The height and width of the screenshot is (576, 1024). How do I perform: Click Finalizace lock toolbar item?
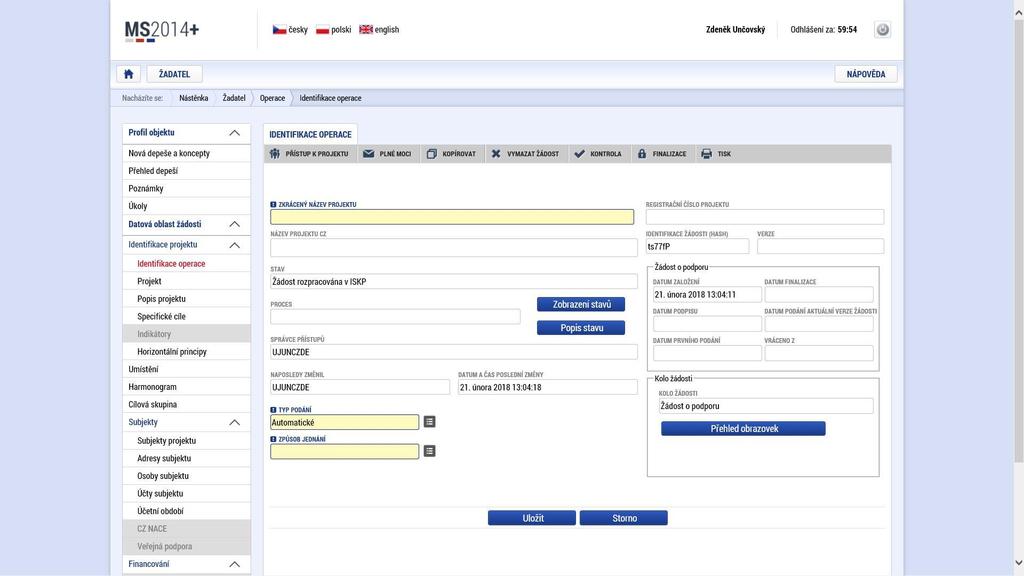(x=662, y=154)
